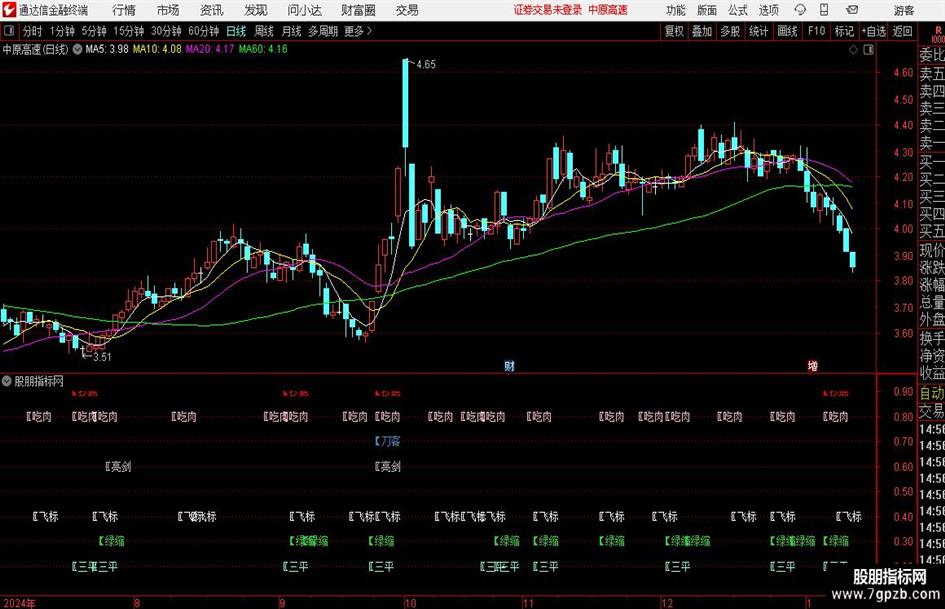Click the purple MA20: 4.17 value
Screen dimensions: 945x609
click(x=210, y=49)
